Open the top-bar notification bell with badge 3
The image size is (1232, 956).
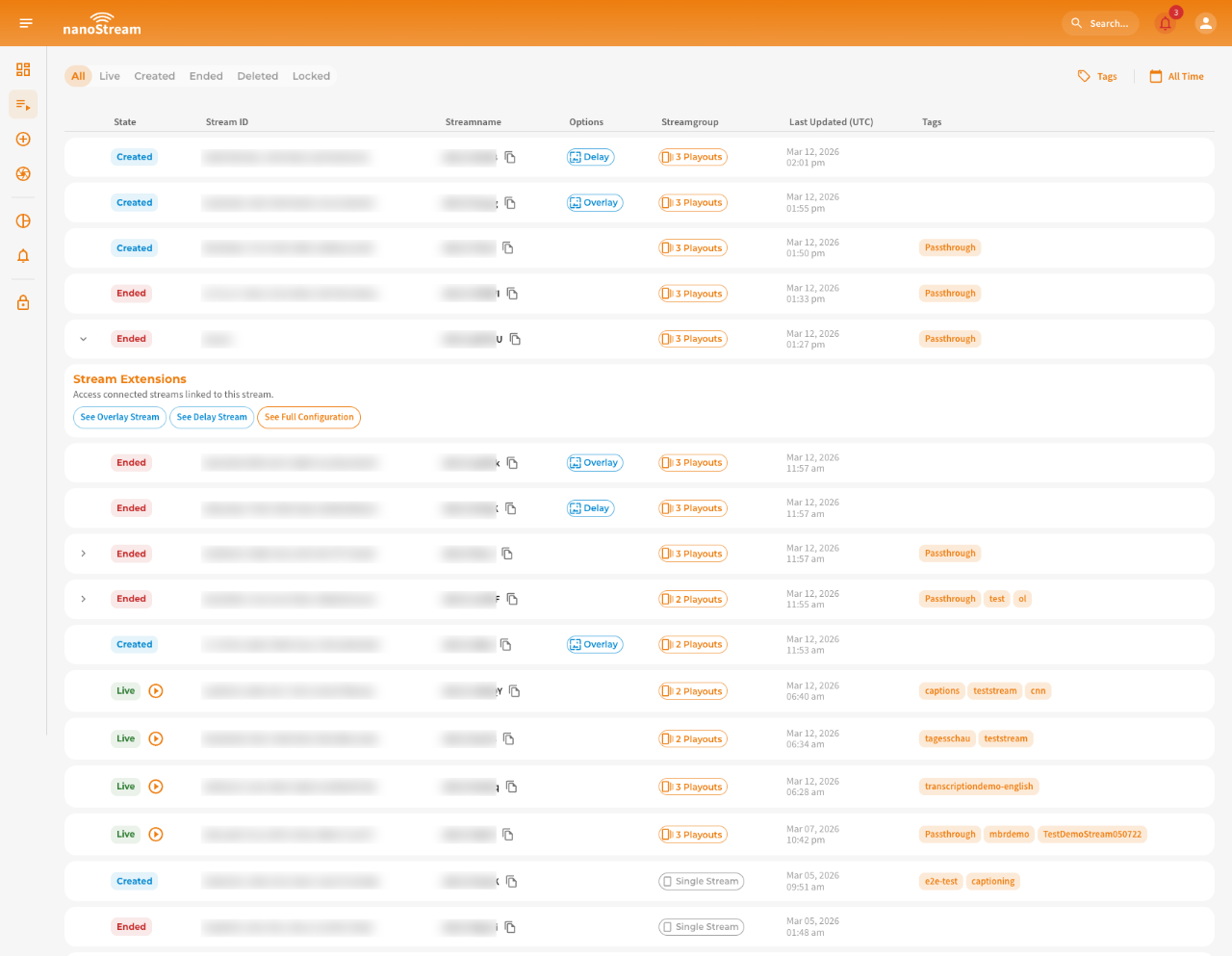(x=1165, y=23)
